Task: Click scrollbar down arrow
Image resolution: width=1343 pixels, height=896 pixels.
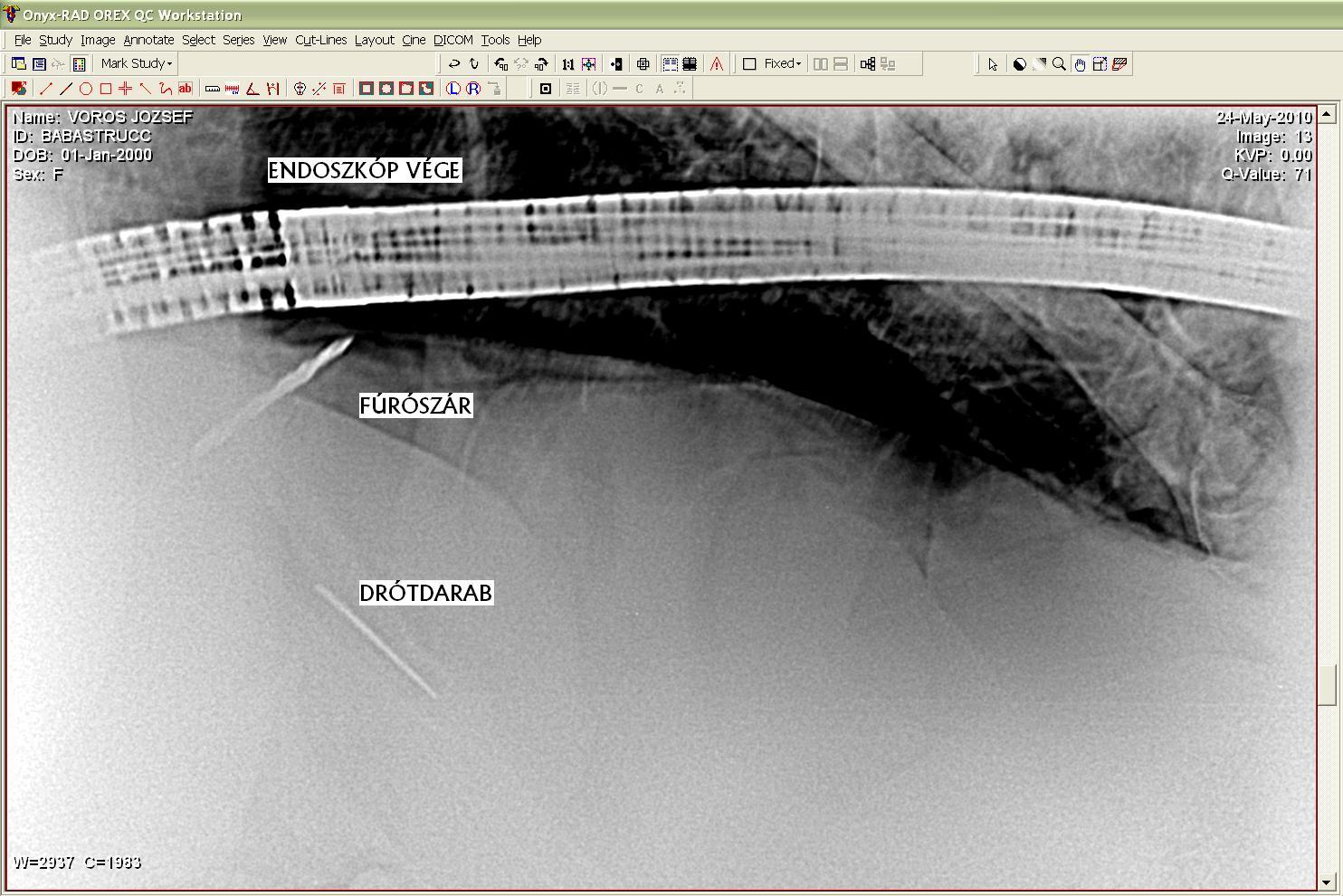Action: 1327,882
